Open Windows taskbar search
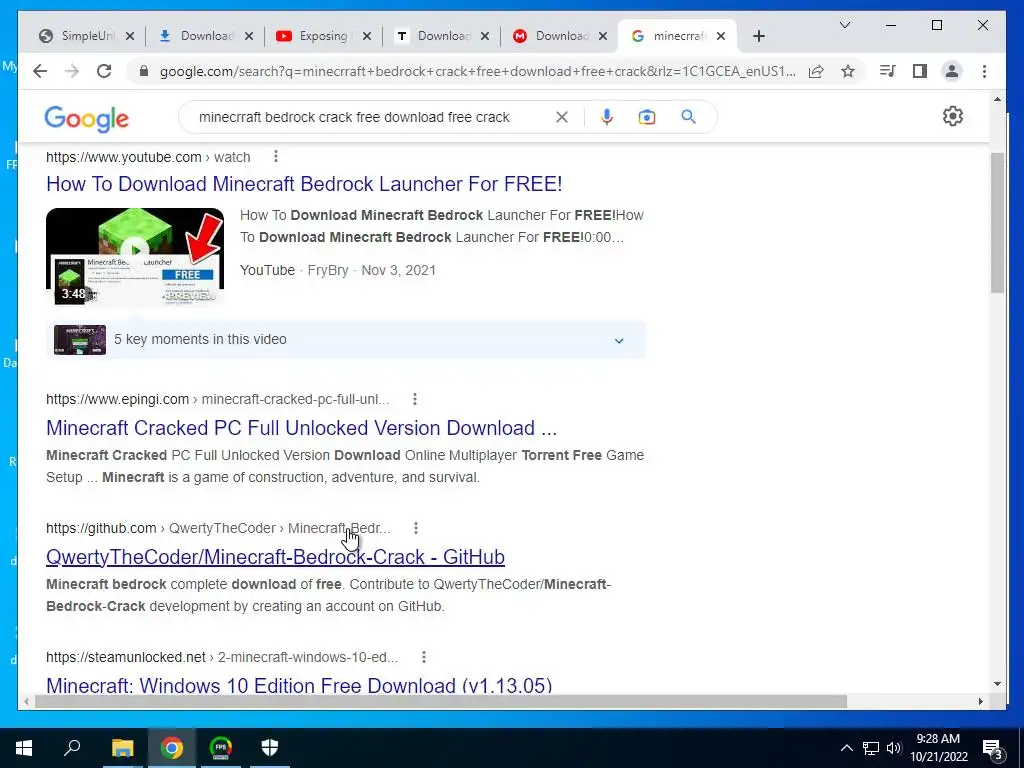 [72, 748]
